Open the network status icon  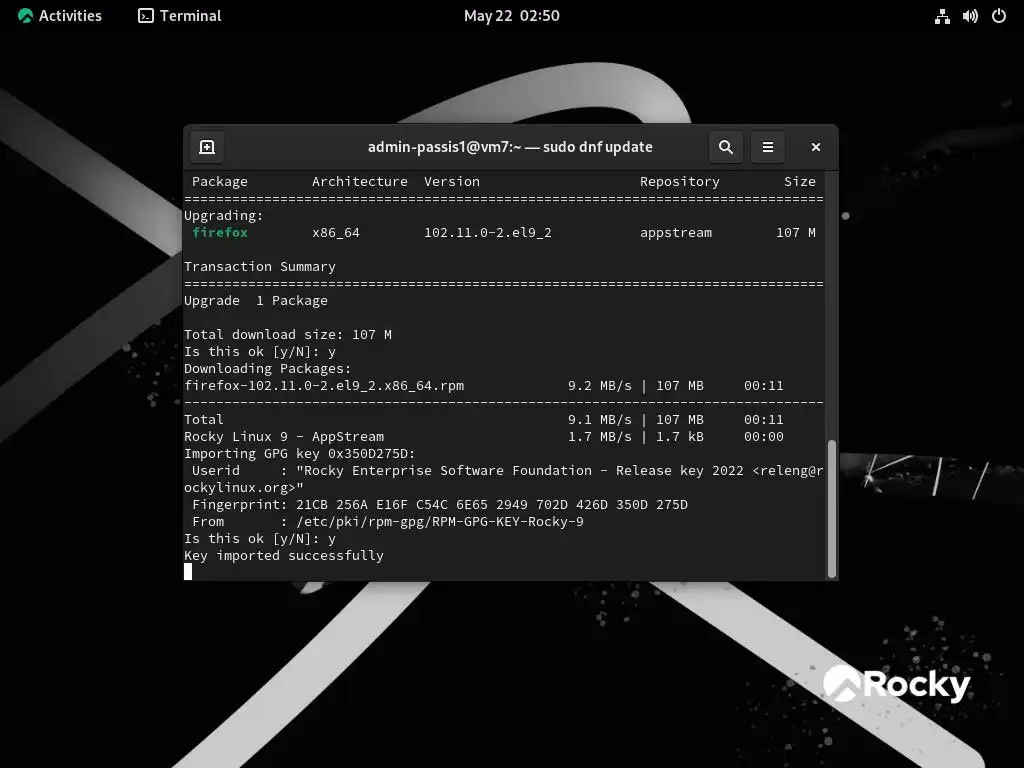942,16
